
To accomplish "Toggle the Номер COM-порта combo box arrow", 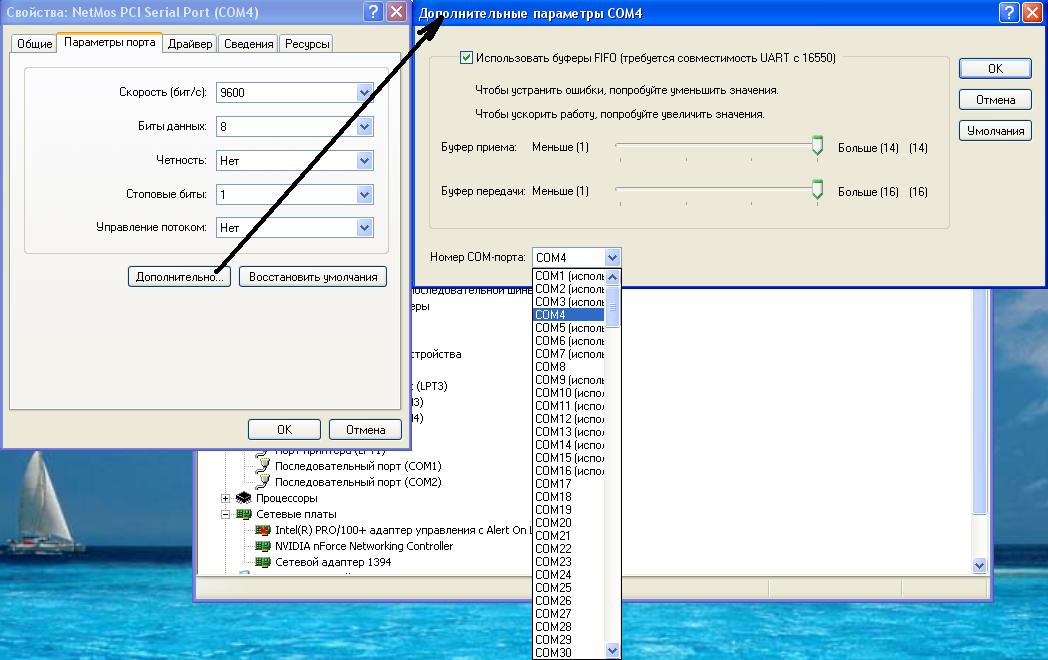I will [x=612, y=257].
